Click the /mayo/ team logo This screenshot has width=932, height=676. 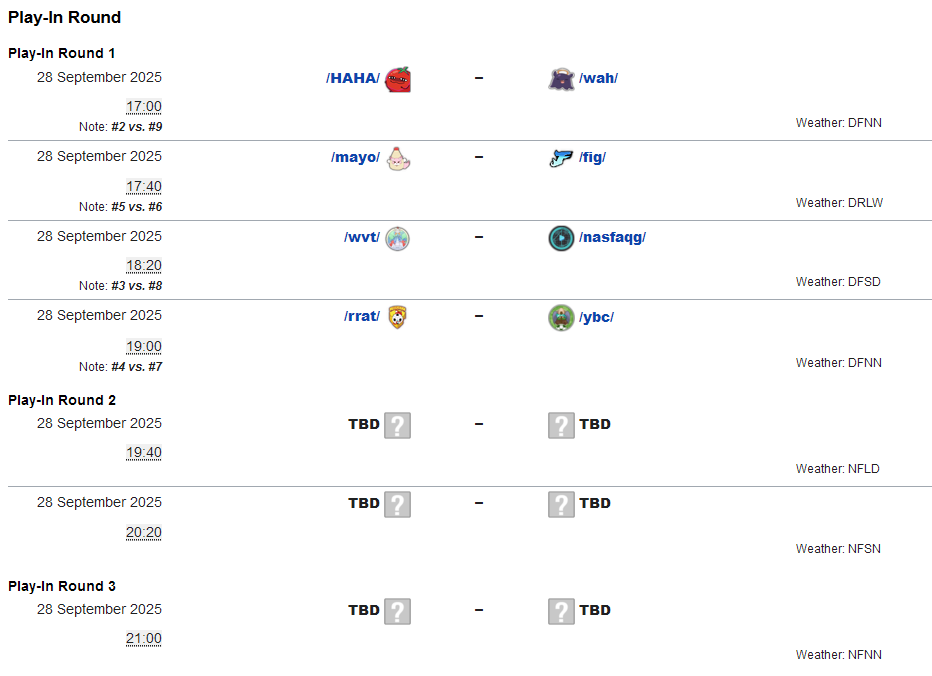pos(398,158)
